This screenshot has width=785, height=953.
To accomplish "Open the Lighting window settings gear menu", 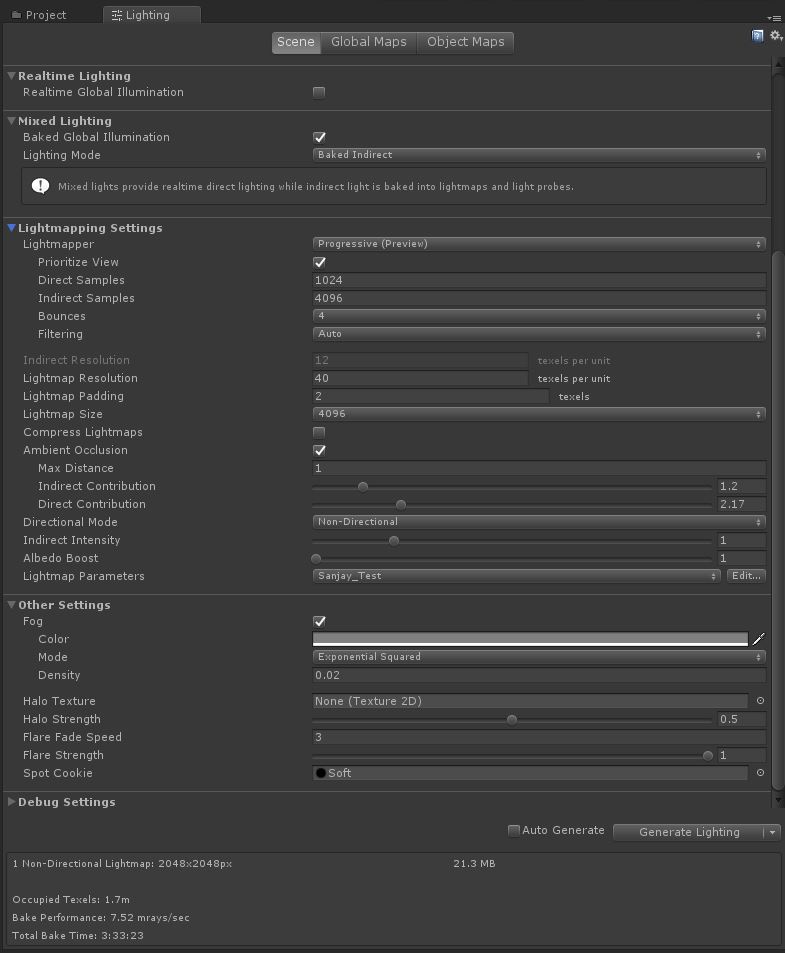I will pos(773,35).
